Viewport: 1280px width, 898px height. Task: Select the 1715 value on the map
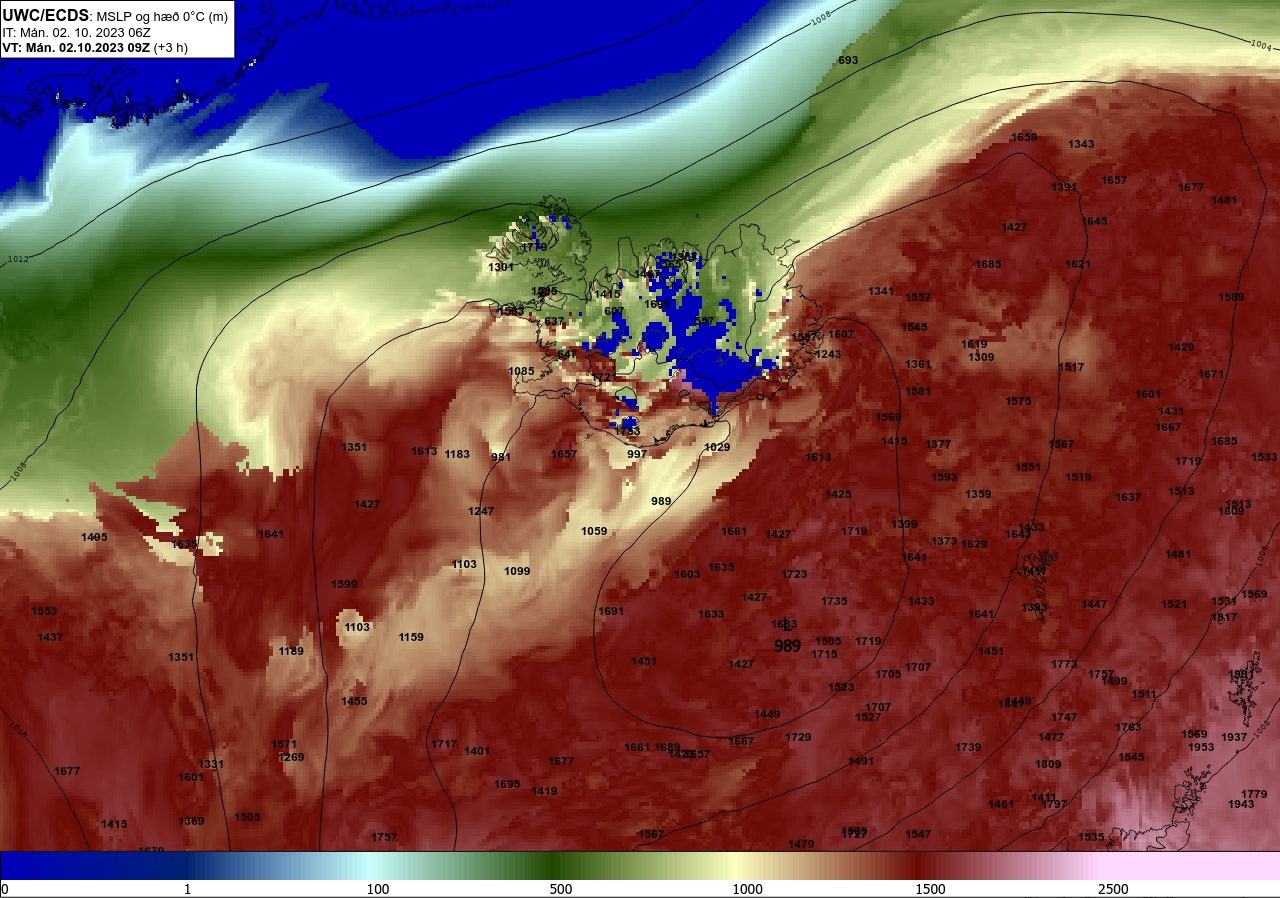click(x=824, y=654)
